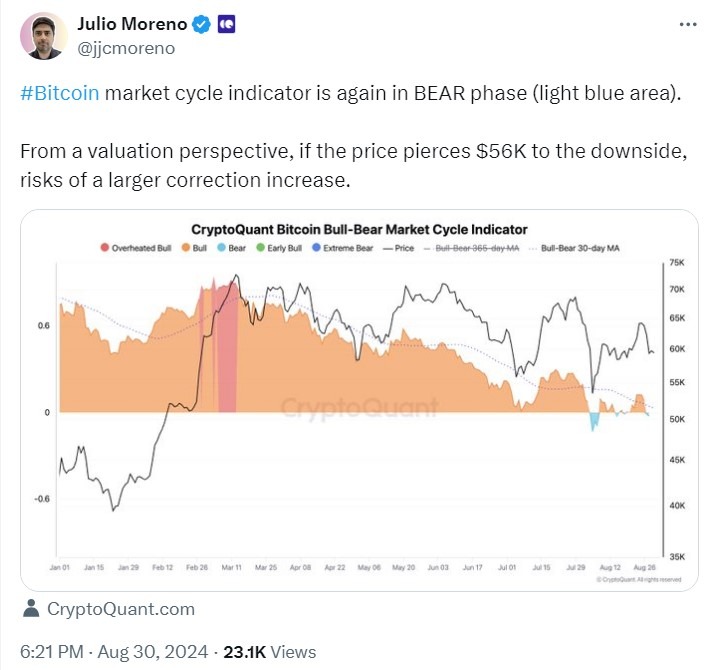Click the person icon beside CryptoQuant.com

(x=31, y=608)
